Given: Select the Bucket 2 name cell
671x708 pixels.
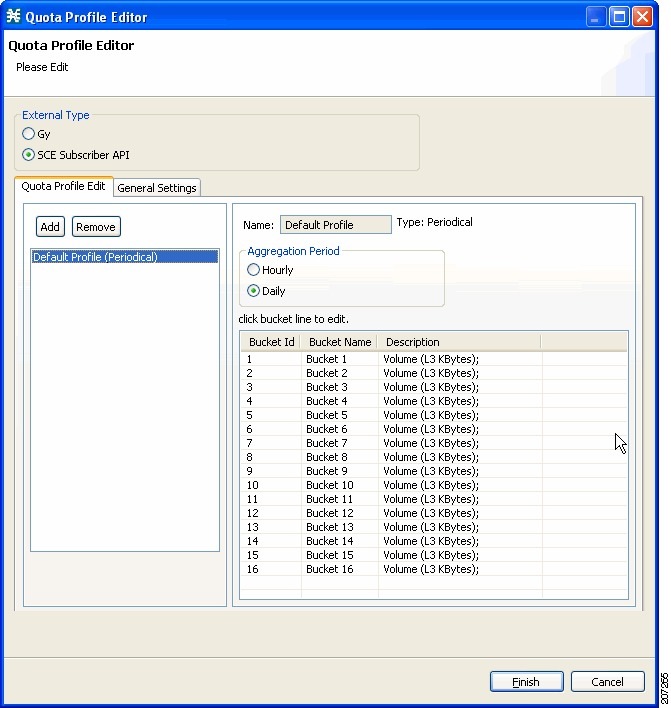Looking at the screenshot, I should [340, 373].
